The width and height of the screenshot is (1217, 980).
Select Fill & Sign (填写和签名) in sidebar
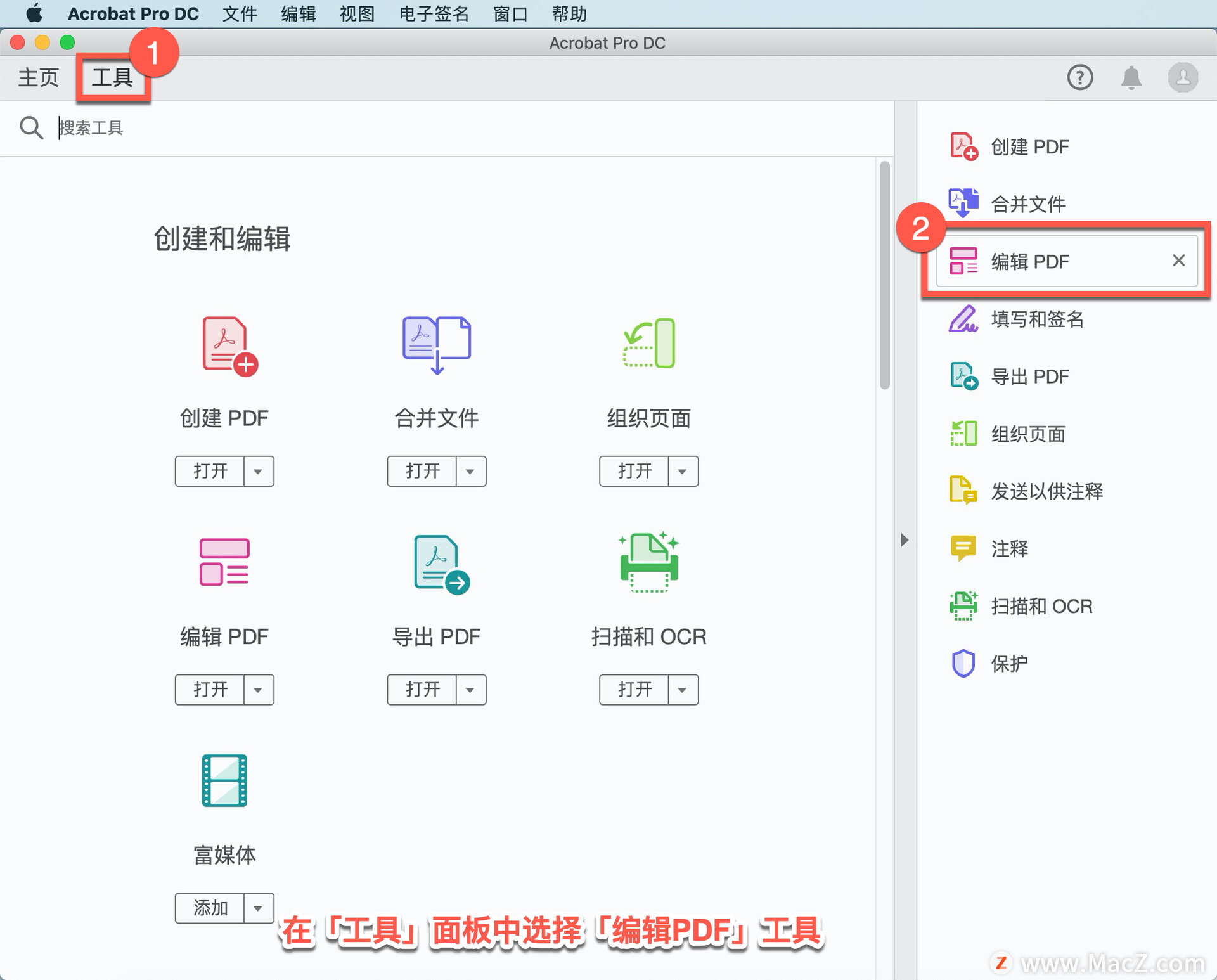coord(1037,319)
